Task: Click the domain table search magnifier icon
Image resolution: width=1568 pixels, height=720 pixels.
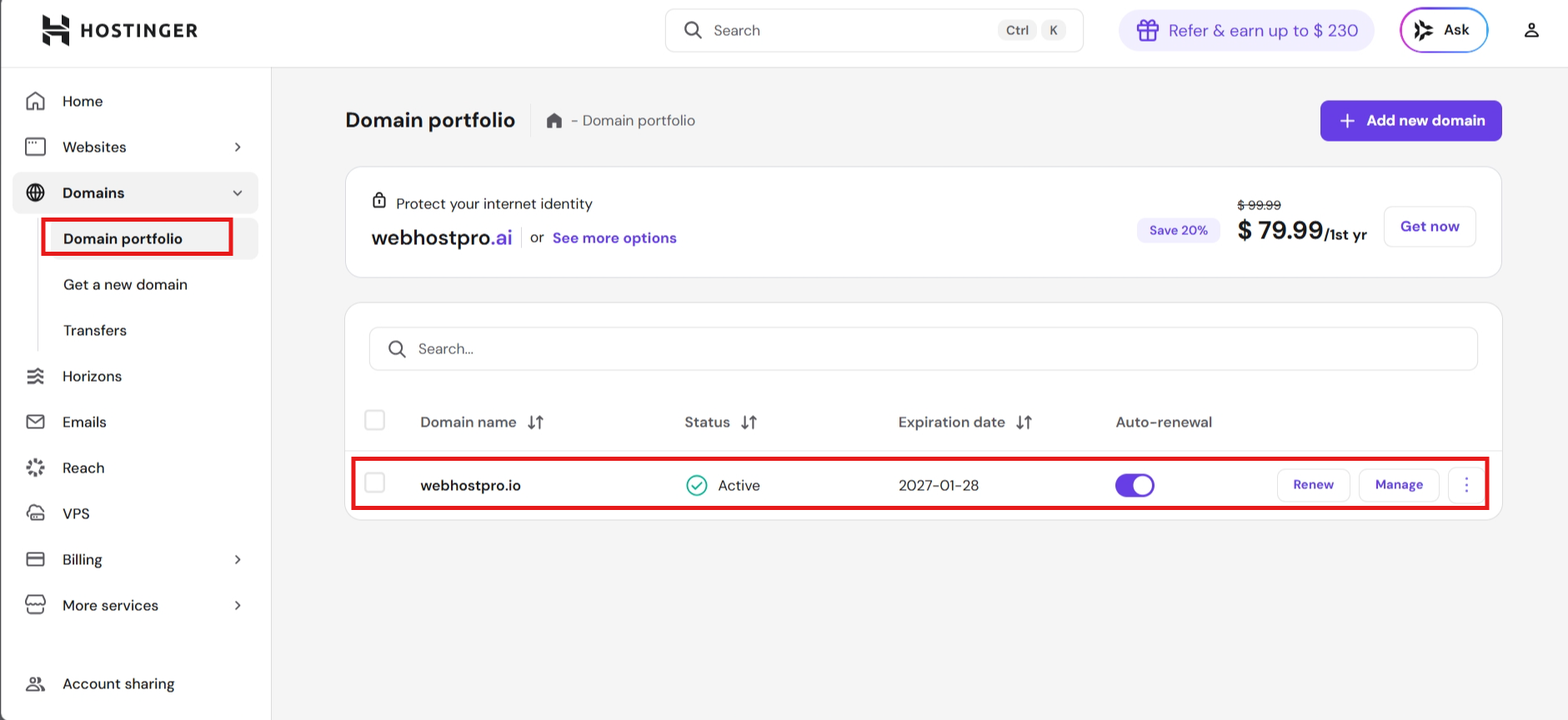Action: 397,349
